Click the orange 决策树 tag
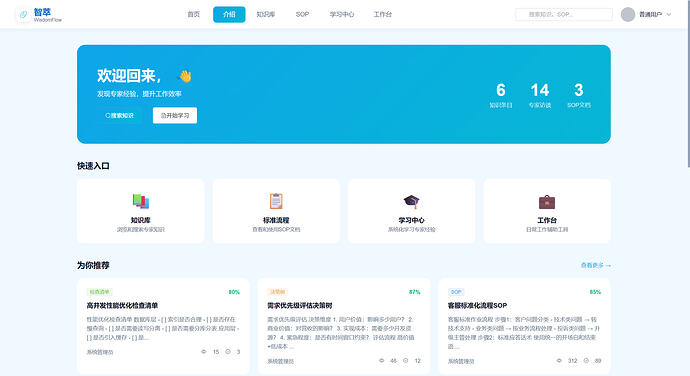690x376 pixels. click(x=278, y=292)
